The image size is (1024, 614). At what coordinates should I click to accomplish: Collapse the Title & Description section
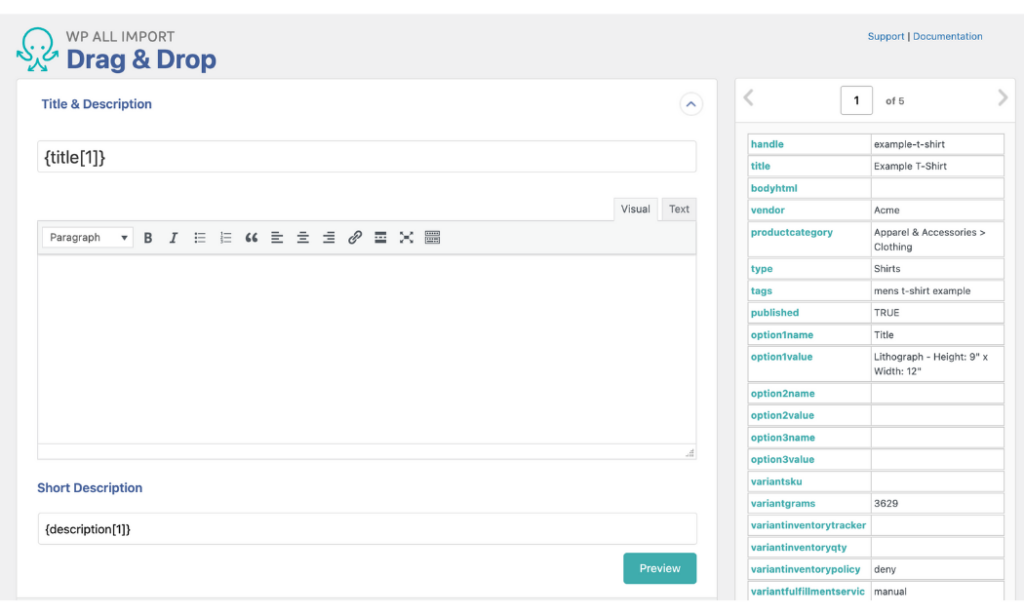[690, 104]
